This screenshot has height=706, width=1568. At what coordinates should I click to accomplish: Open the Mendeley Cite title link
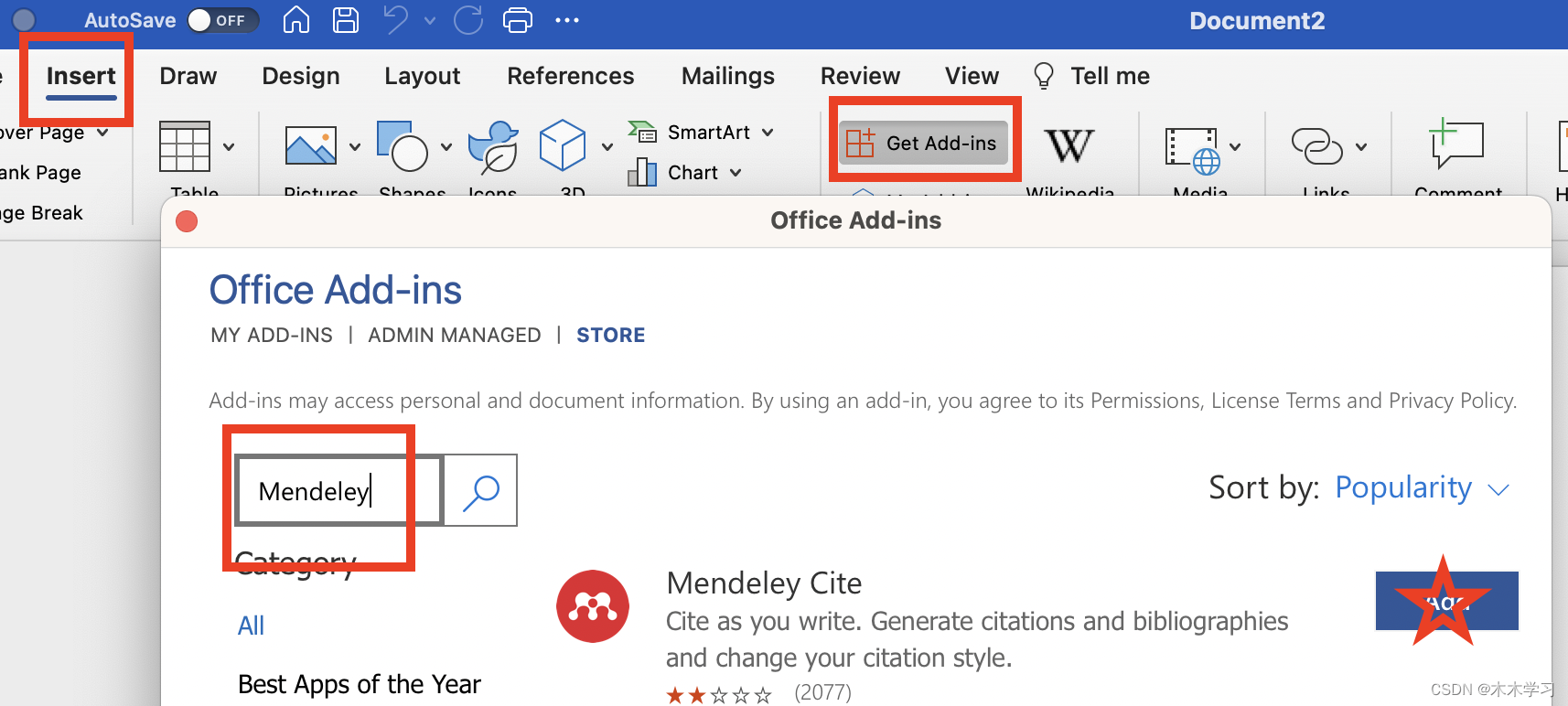click(x=764, y=583)
